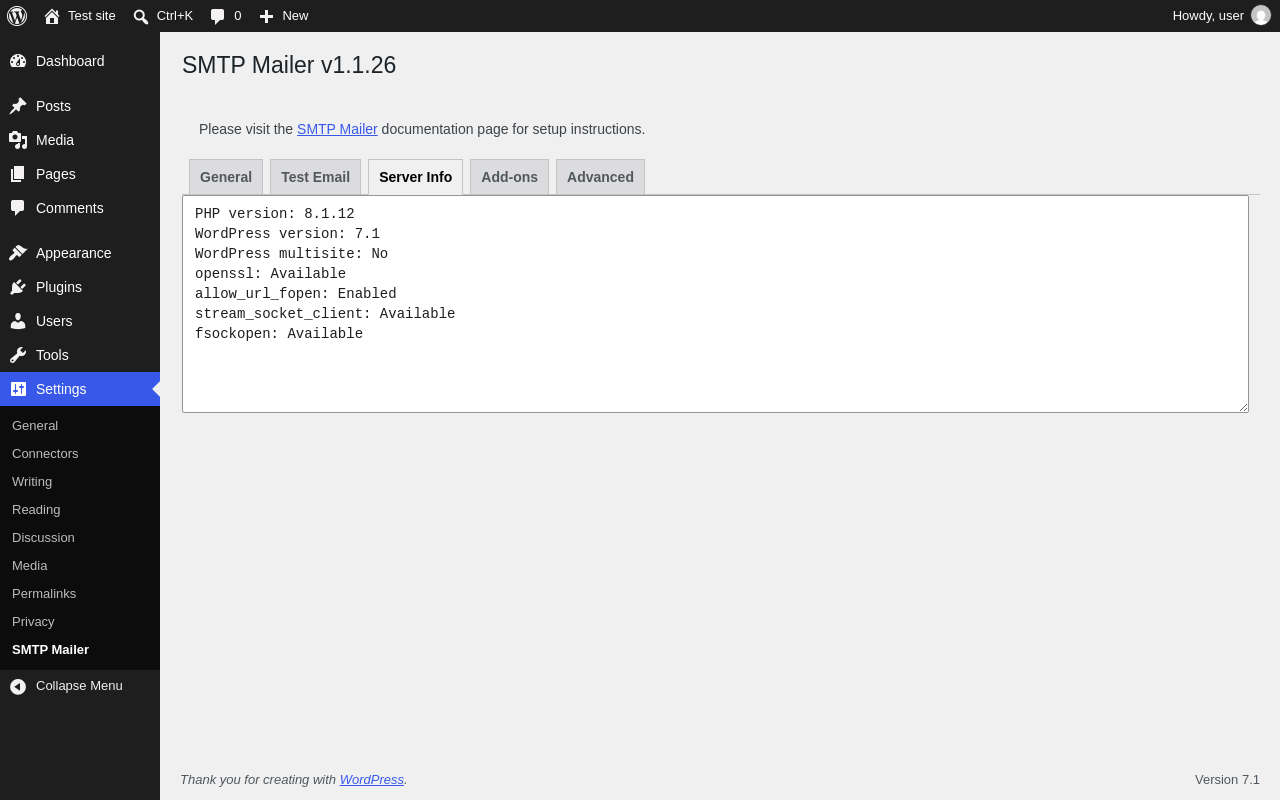The image size is (1280, 800).
Task: Click the WordPress logo icon
Action: pyautogui.click(x=17, y=16)
